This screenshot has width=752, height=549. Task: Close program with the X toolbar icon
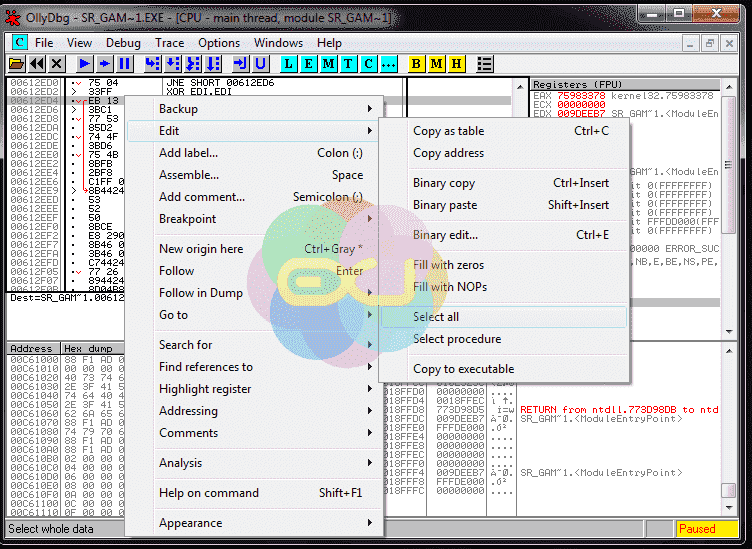pyautogui.click(x=57, y=63)
